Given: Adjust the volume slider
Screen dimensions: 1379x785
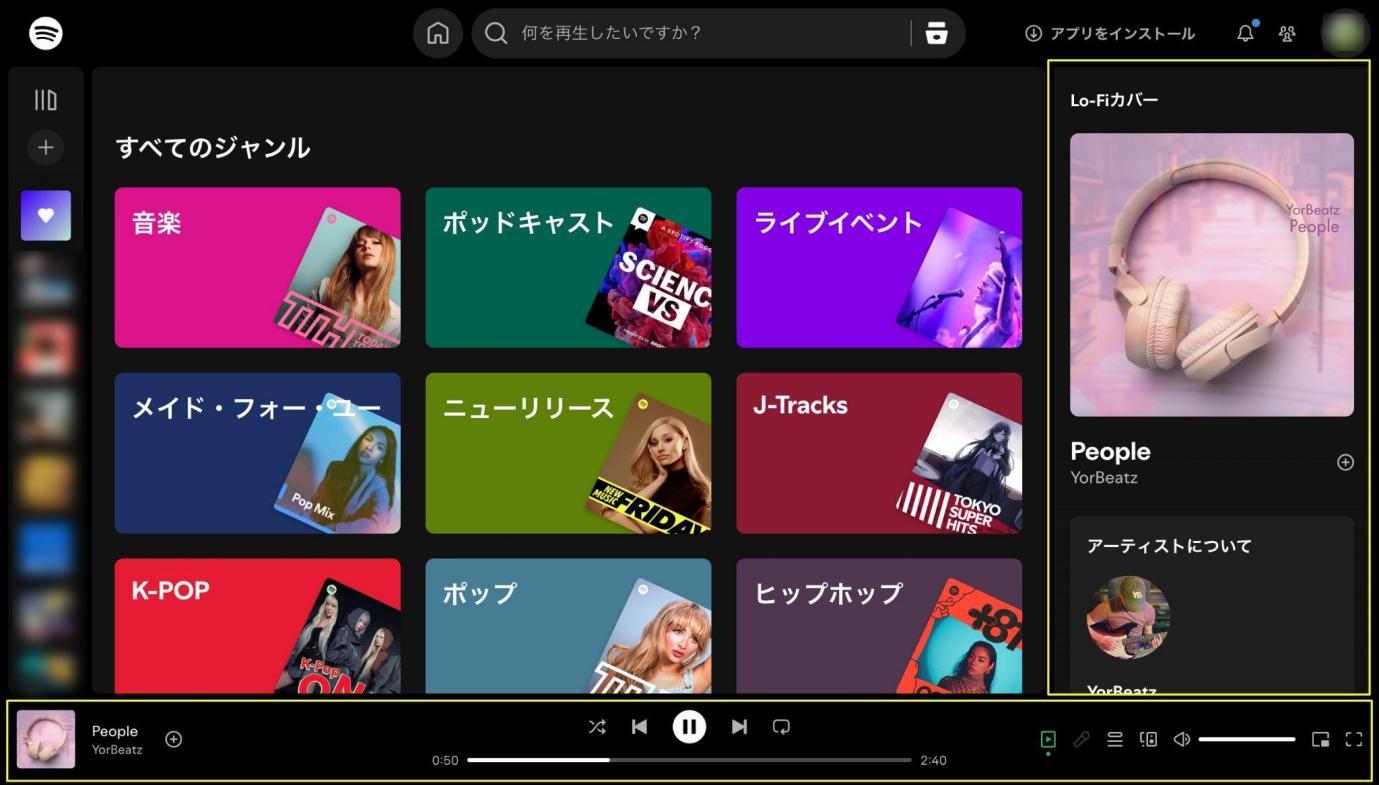Looking at the screenshot, I should [1247, 740].
